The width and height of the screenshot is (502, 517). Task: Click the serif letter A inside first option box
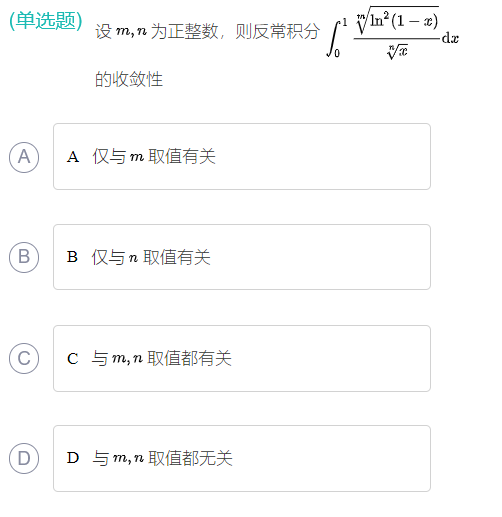pos(73,157)
